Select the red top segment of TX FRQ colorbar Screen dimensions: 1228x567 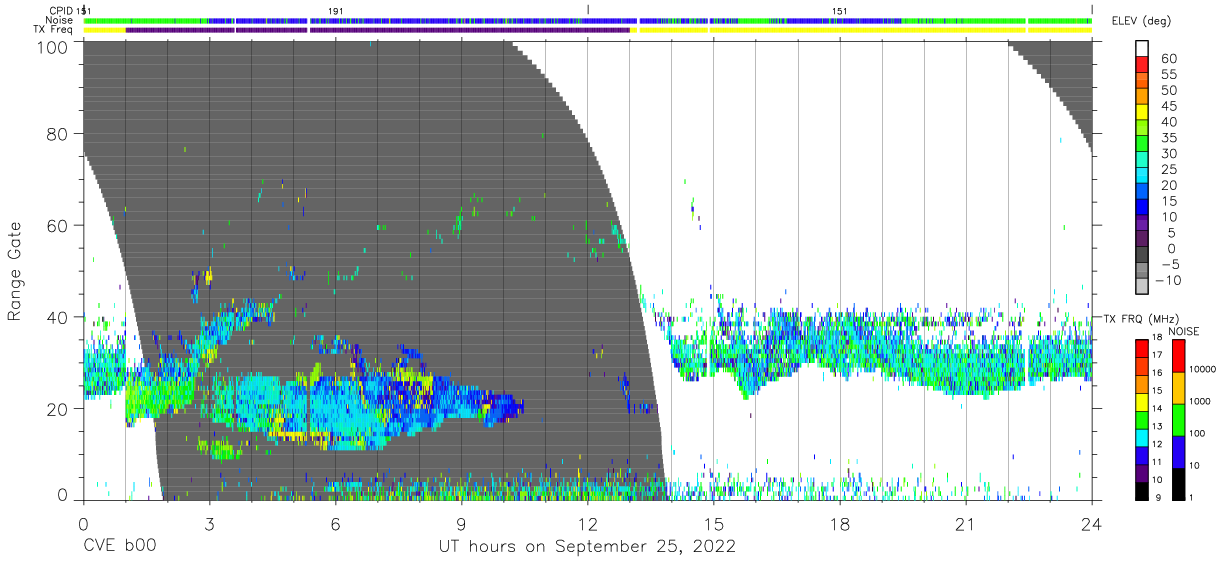[1141, 348]
